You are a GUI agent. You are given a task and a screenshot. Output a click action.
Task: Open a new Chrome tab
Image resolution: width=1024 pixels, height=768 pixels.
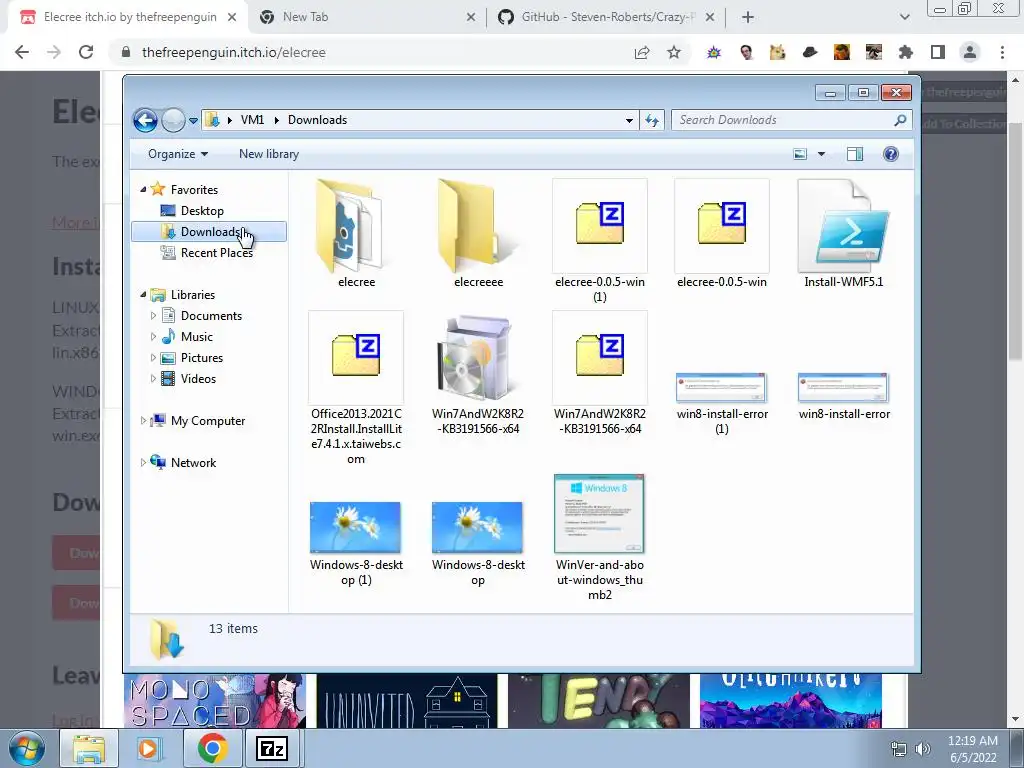coord(748,18)
